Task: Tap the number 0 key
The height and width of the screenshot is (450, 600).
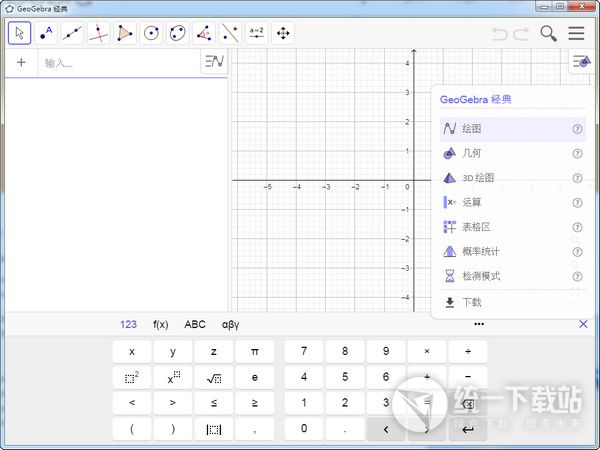Action: tap(304, 429)
